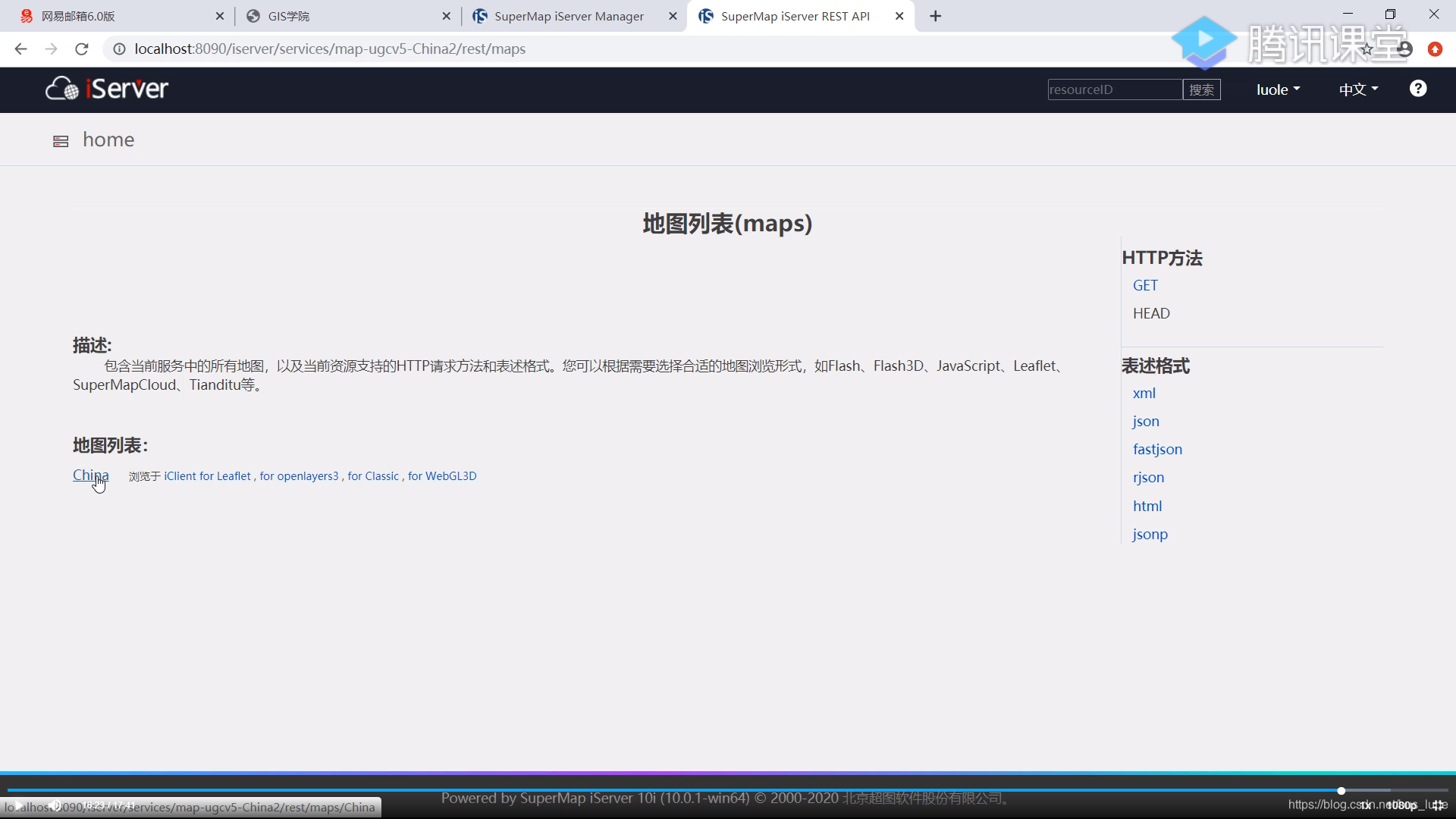Open the json representation format

pos(1146,422)
